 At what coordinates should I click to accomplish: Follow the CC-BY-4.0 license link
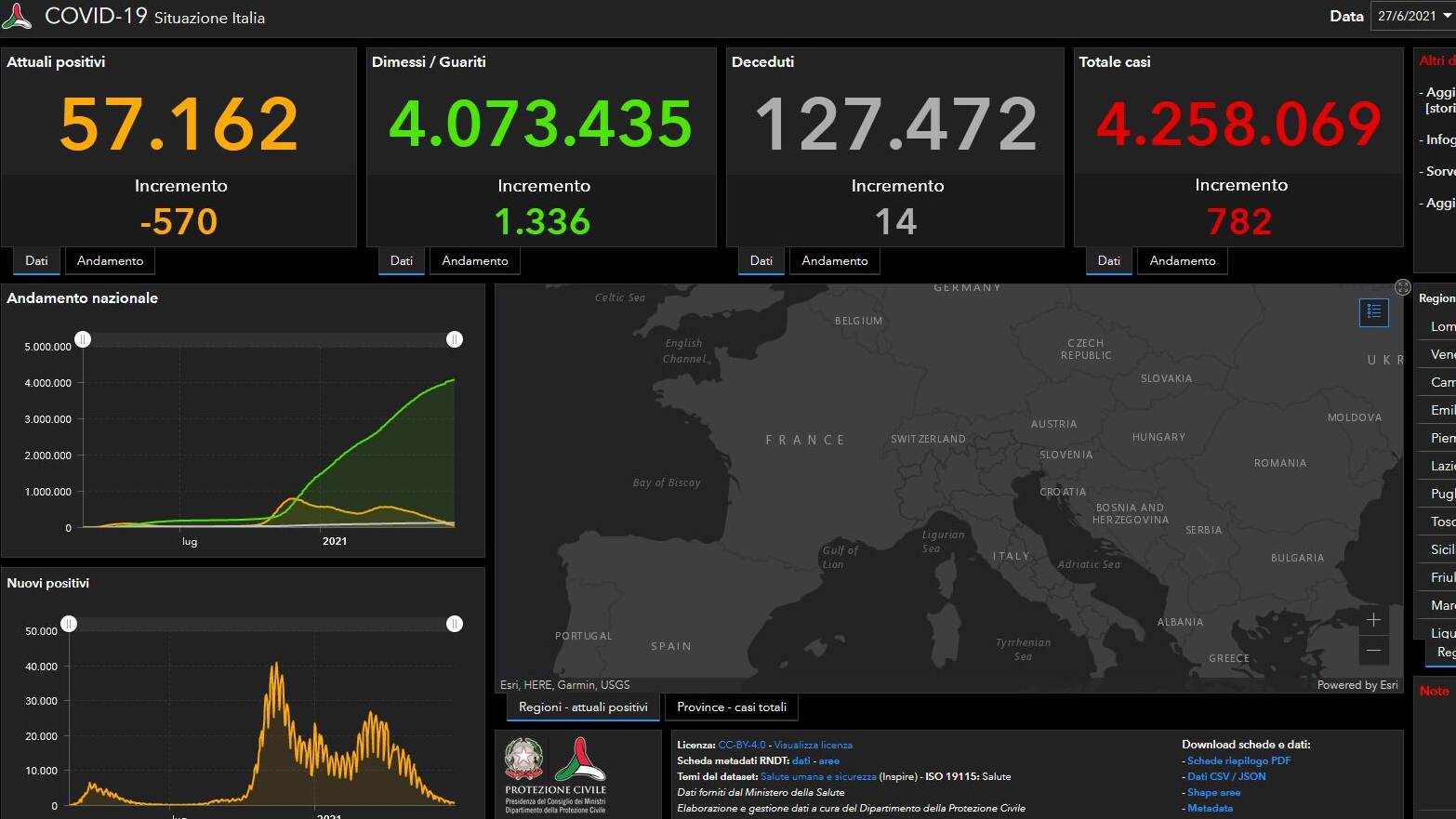click(x=742, y=746)
